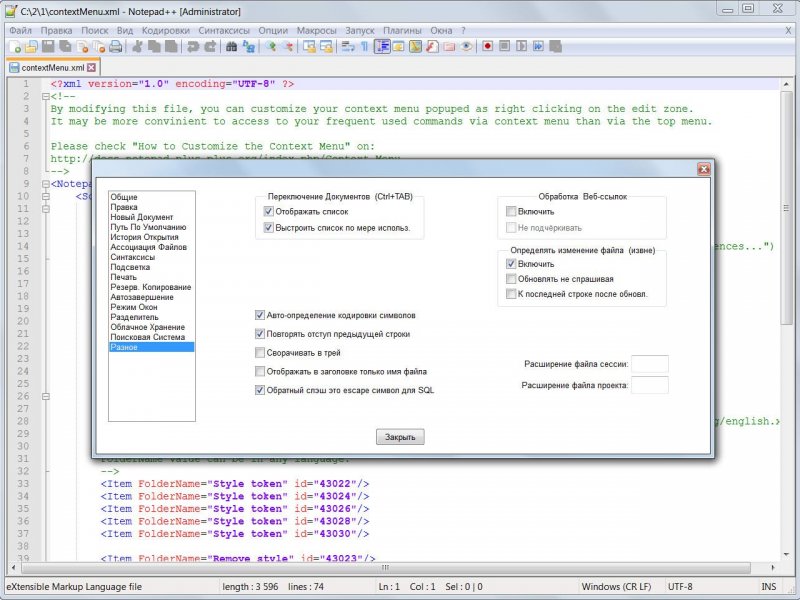Screen dimensions: 800x600
Task: Enable 'Включить' under Обработка Веб-ссылок
Action: pyautogui.click(x=511, y=211)
